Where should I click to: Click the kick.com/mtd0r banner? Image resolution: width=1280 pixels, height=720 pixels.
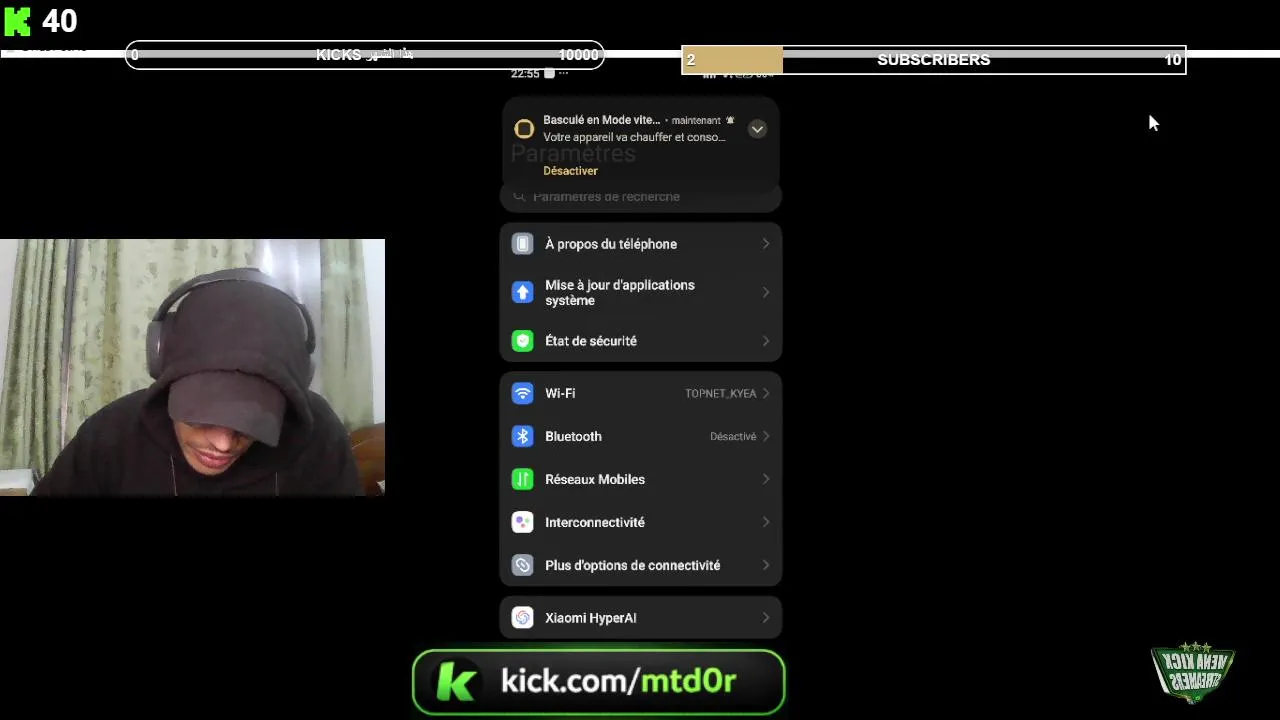pos(598,682)
